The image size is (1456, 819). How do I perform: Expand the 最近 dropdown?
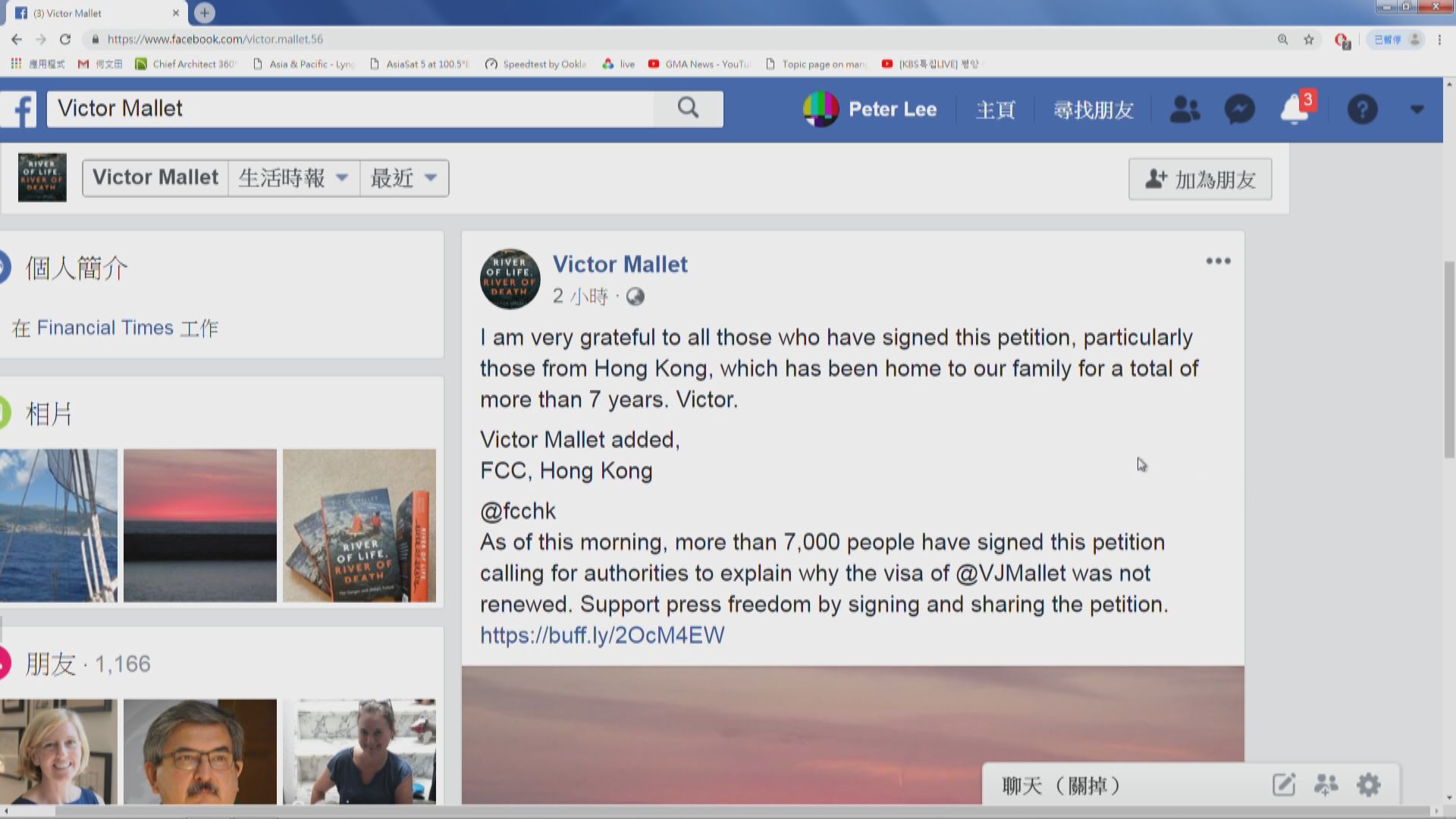[403, 178]
